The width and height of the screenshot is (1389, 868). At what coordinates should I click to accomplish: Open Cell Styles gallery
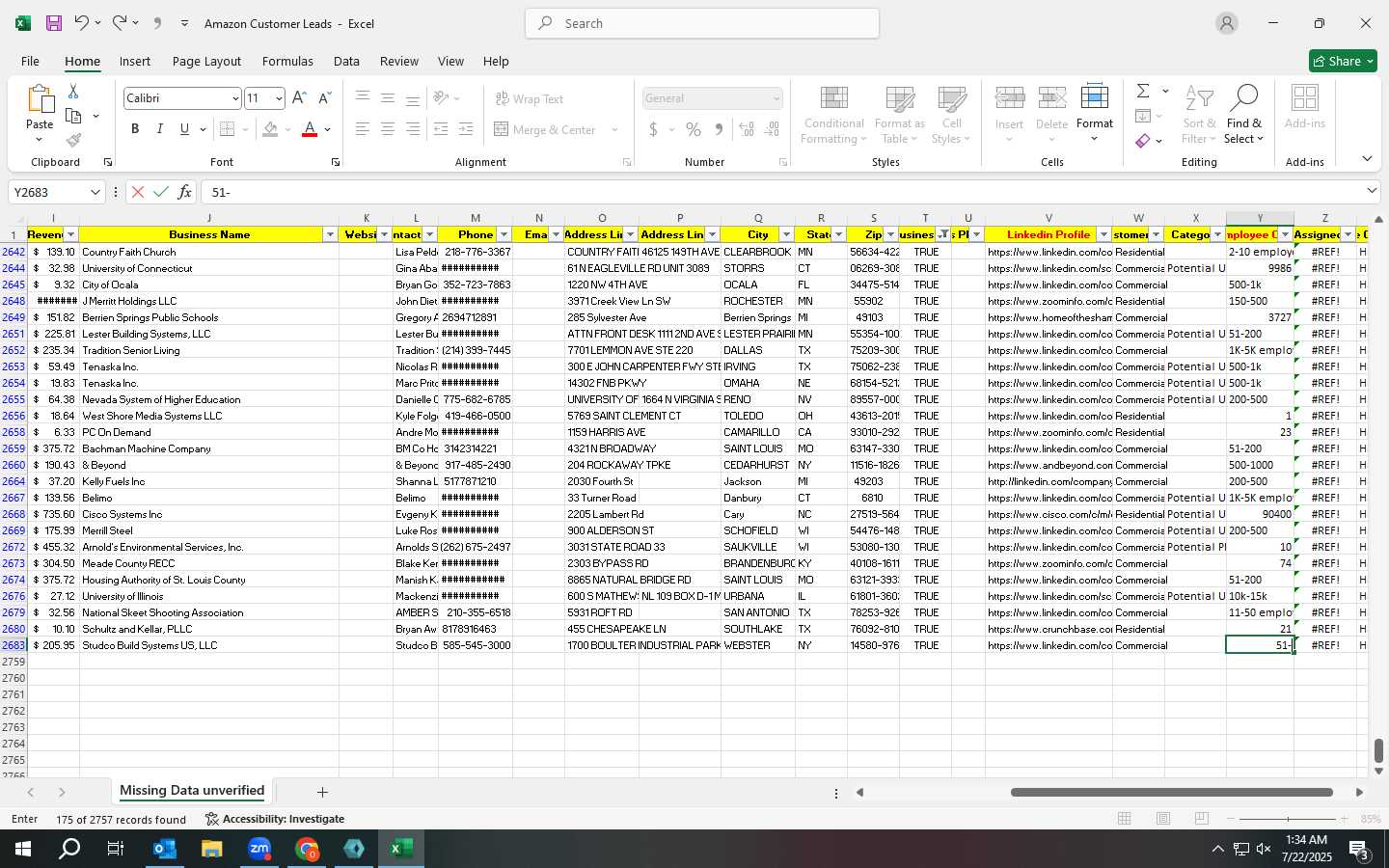click(951, 115)
